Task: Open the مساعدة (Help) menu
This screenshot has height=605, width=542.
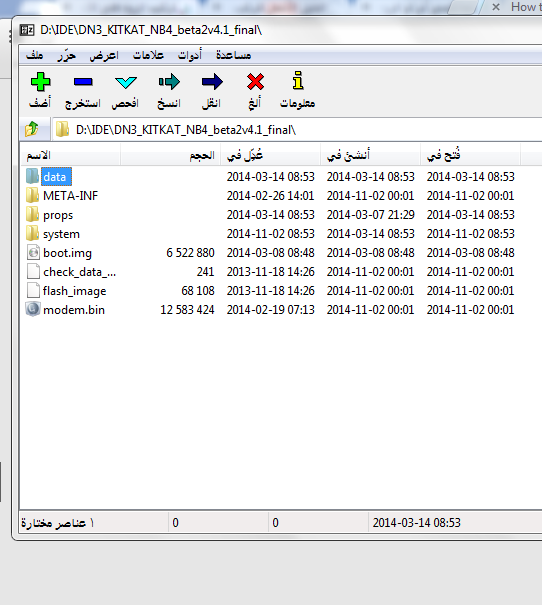Action: 233,55
